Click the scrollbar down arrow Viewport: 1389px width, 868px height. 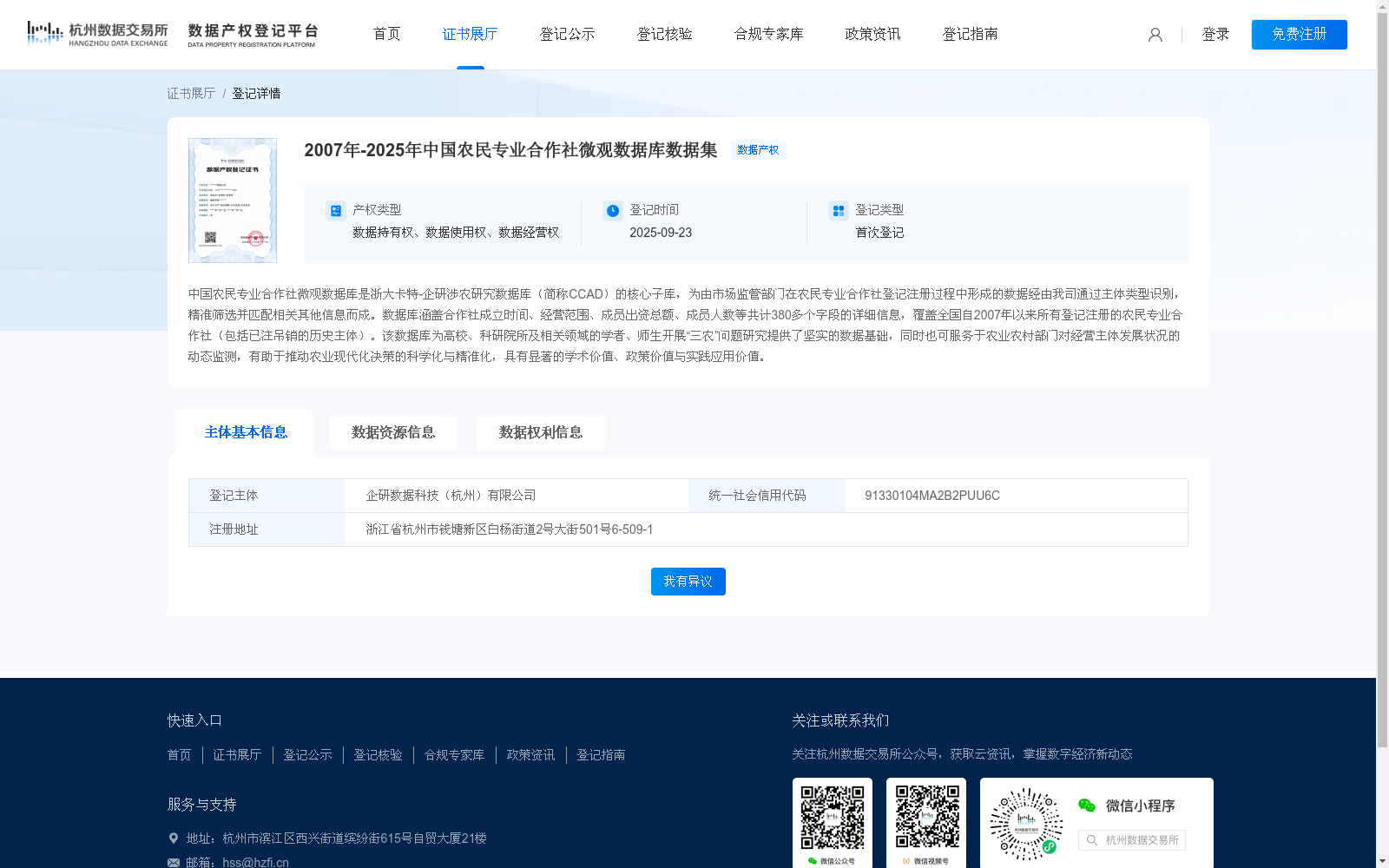(1382, 862)
